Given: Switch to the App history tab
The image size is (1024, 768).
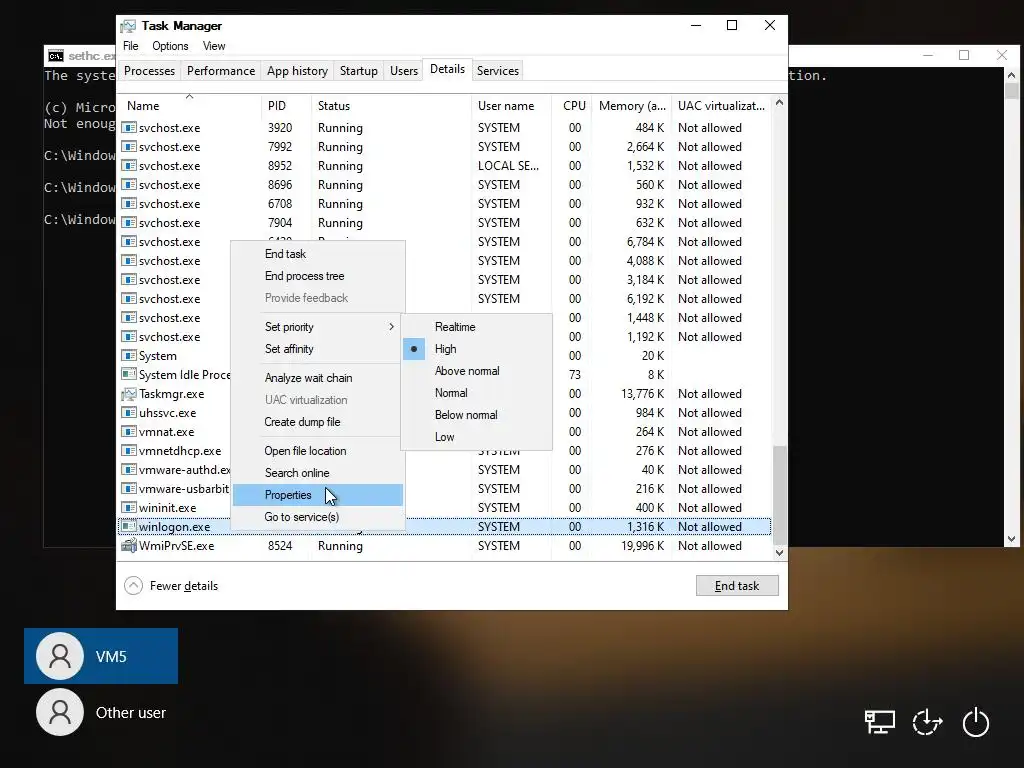Looking at the screenshot, I should [x=297, y=71].
